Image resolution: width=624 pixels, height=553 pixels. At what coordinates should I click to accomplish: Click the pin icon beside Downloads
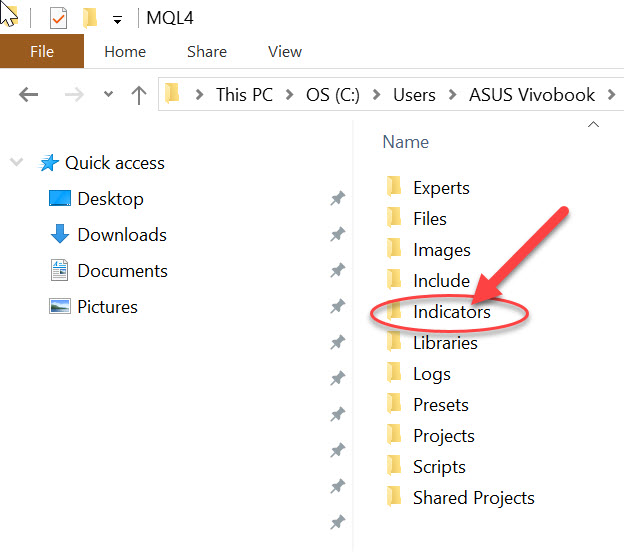pos(338,234)
